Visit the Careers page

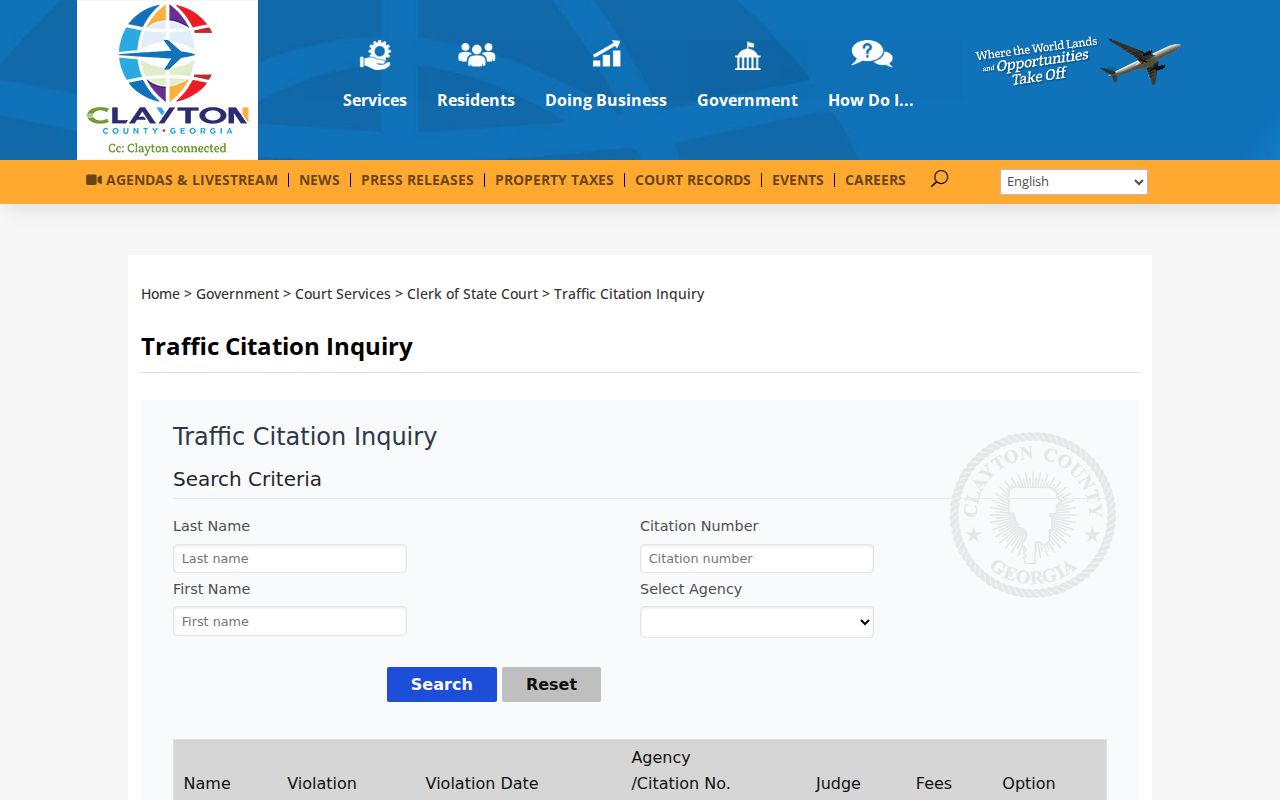tap(875, 180)
